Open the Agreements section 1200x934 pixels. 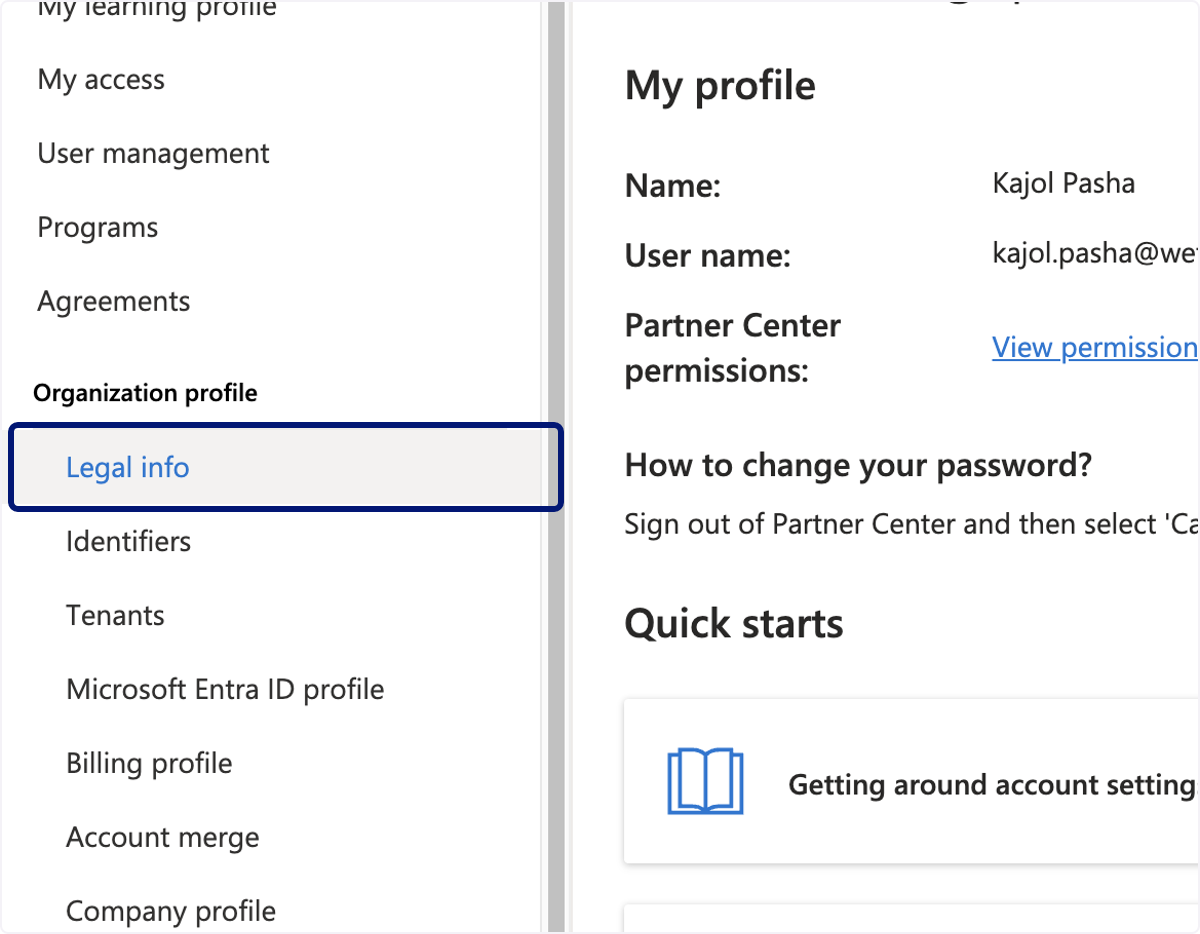pyautogui.click(x=114, y=301)
